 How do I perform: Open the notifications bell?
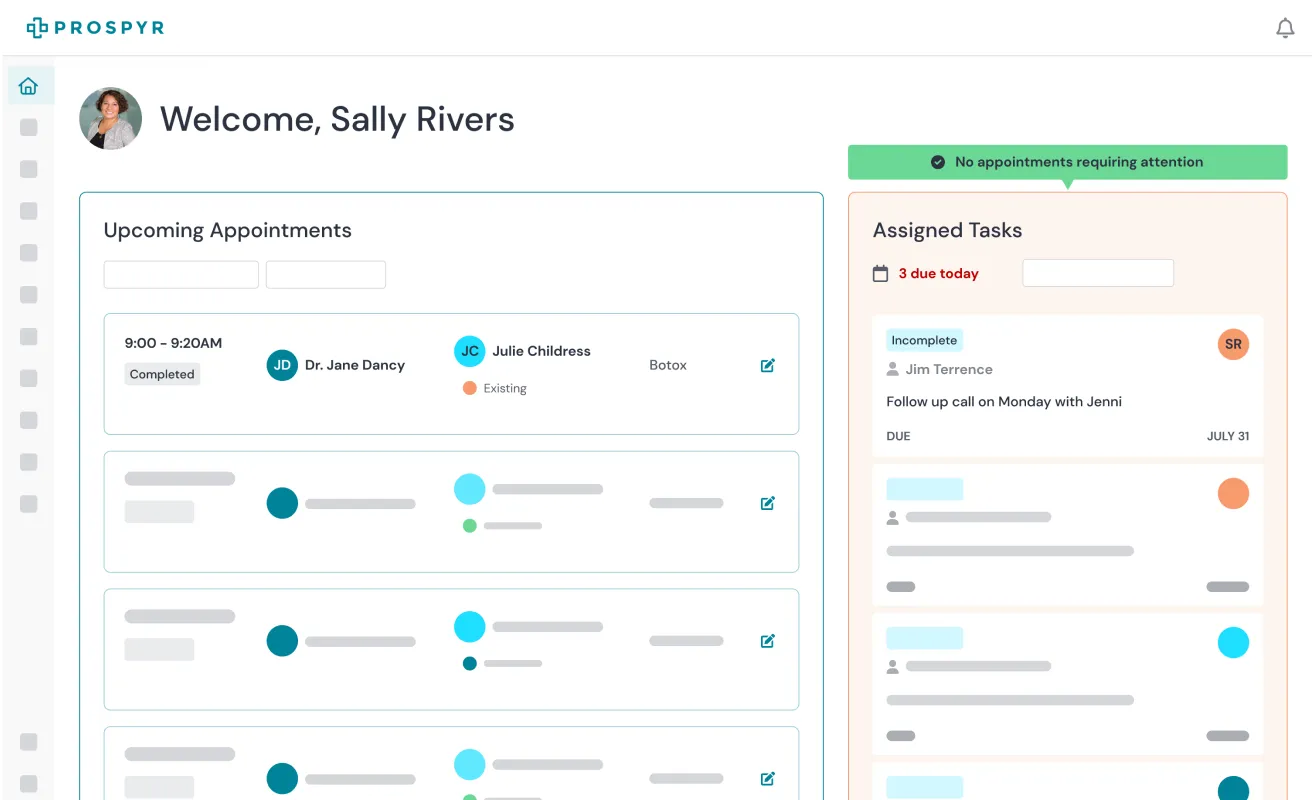(x=1285, y=28)
